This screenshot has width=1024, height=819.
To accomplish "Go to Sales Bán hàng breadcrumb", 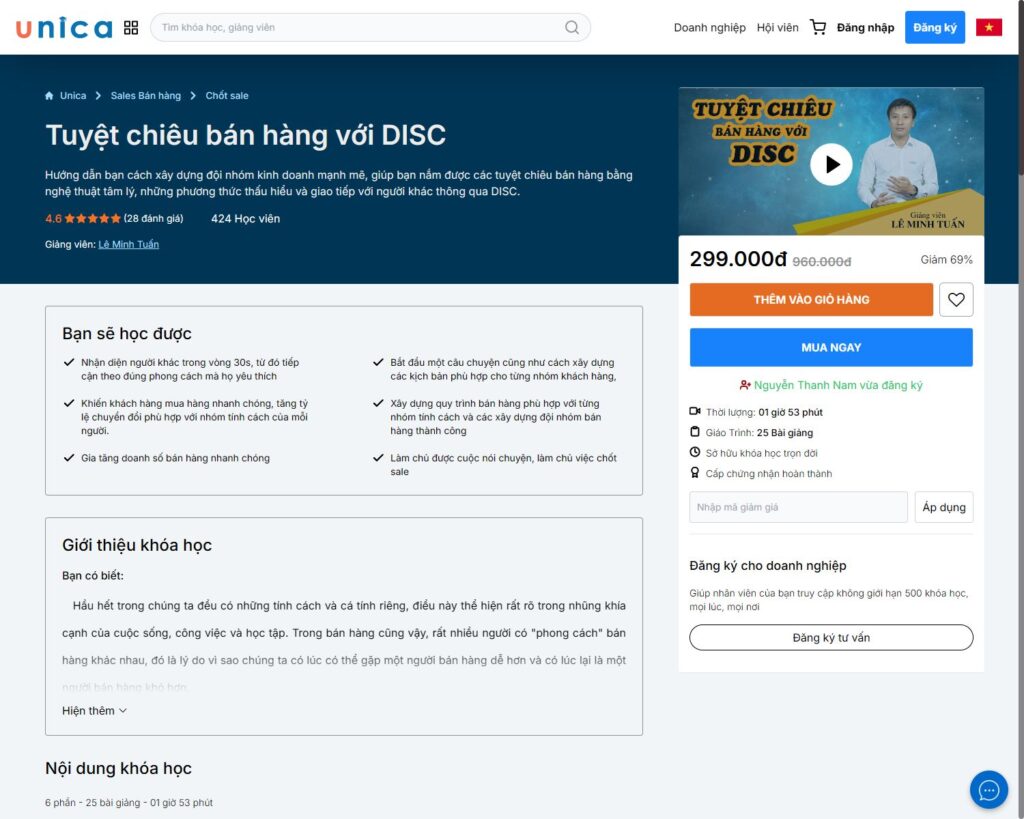I will point(146,96).
